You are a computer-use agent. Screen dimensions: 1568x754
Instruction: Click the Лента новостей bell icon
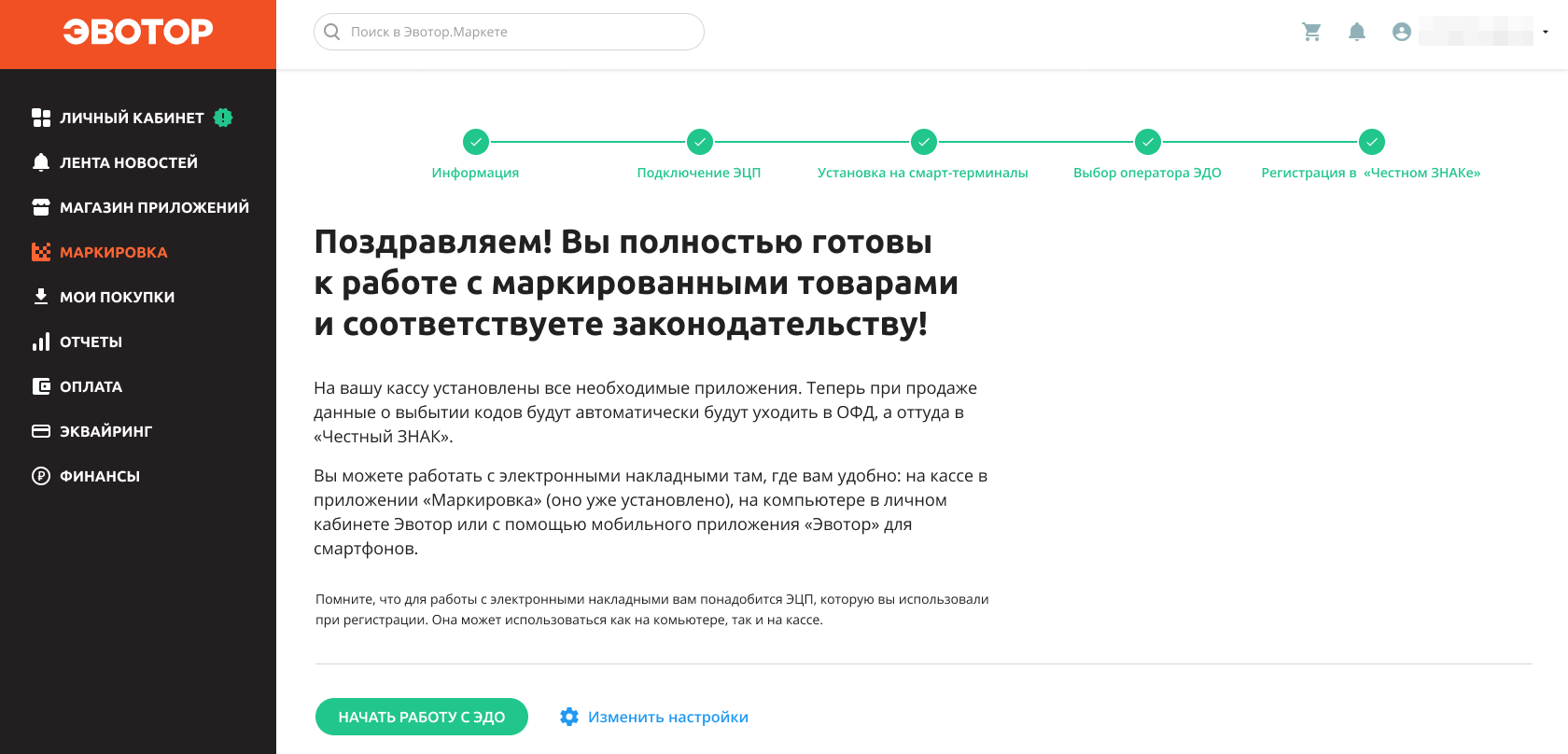[x=41, y=162]
